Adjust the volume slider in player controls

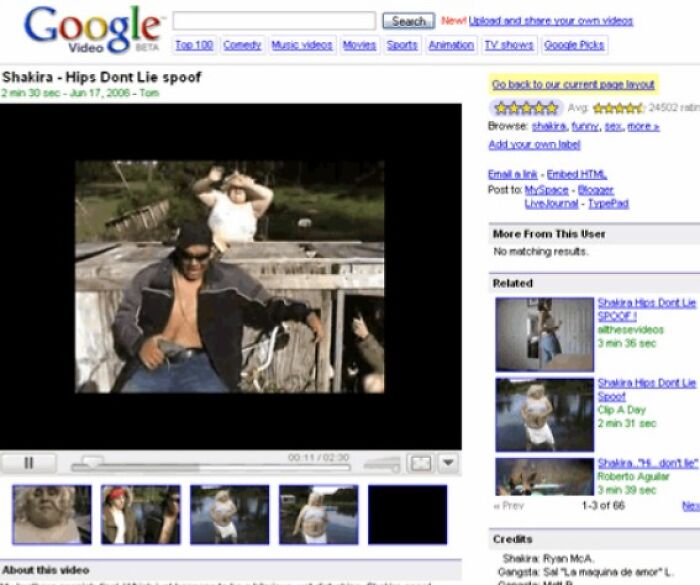(382, 464)
